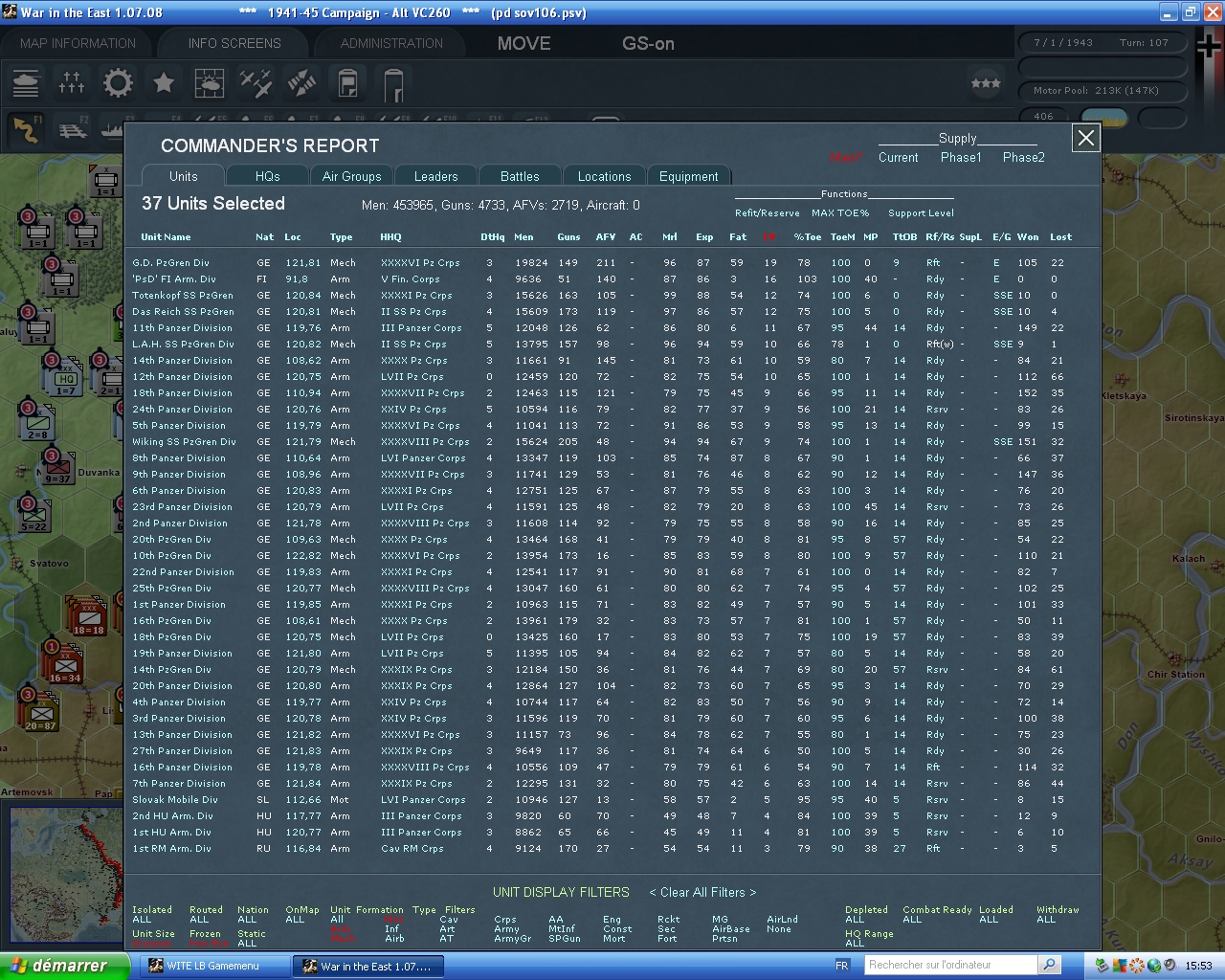This screenshot has height=980, width=1225.
Task: Toggle the HQ Range ALL filter
Action: (x=855, y=943)
